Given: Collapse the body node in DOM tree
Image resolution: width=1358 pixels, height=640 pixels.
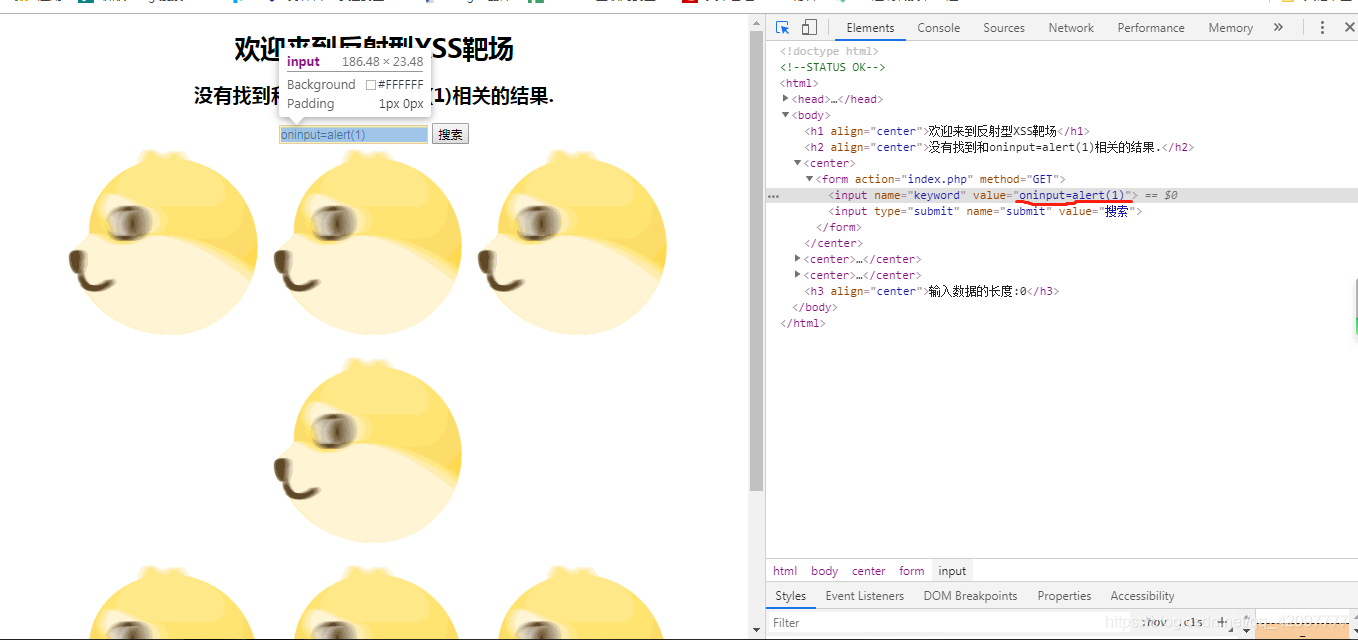Looking at the screenshot, I should (786, 115).
